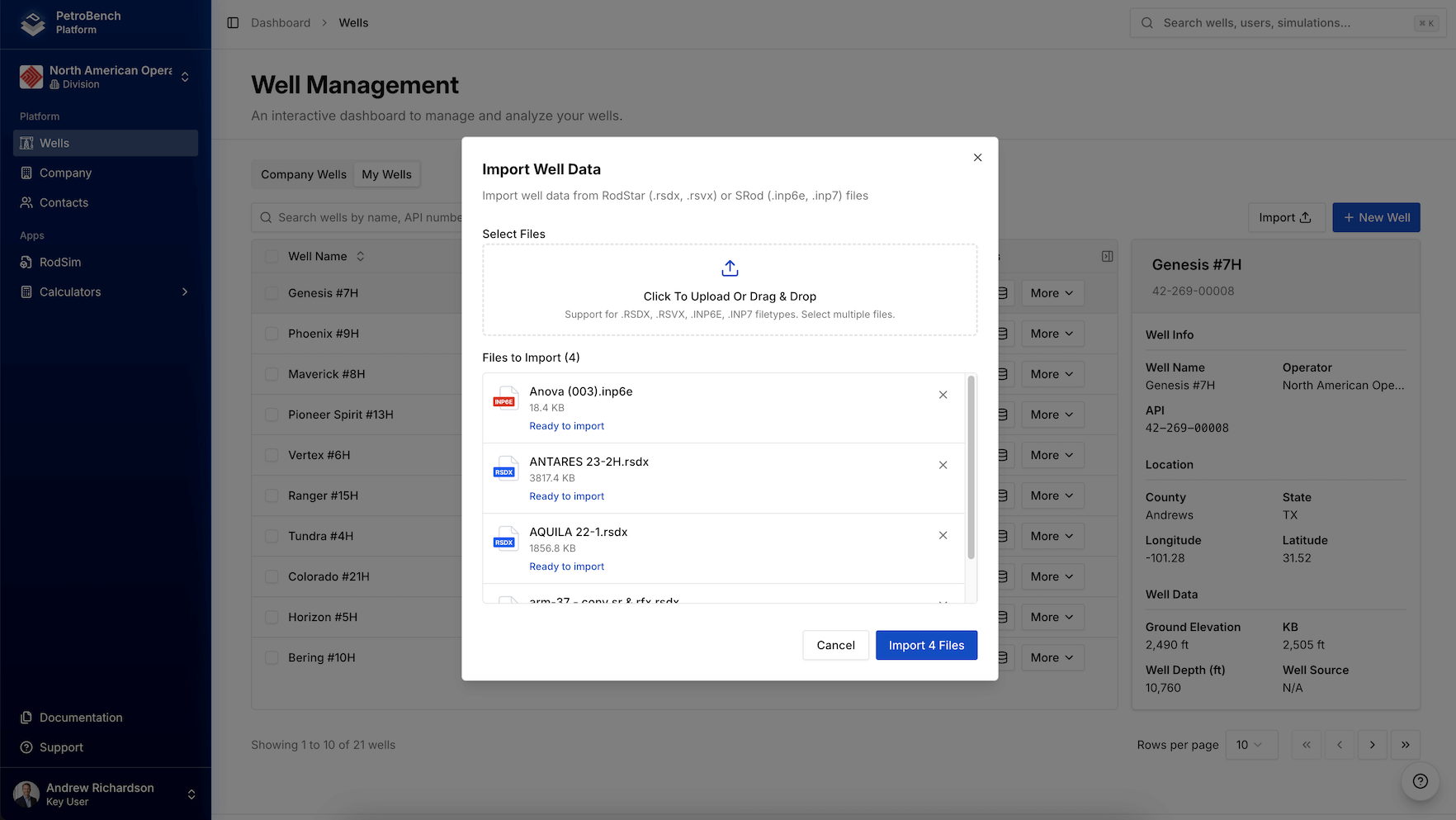This screenshot has width=1456, height=820.
Task: Open RodSim from the sidebar
Action: [59, 262]
